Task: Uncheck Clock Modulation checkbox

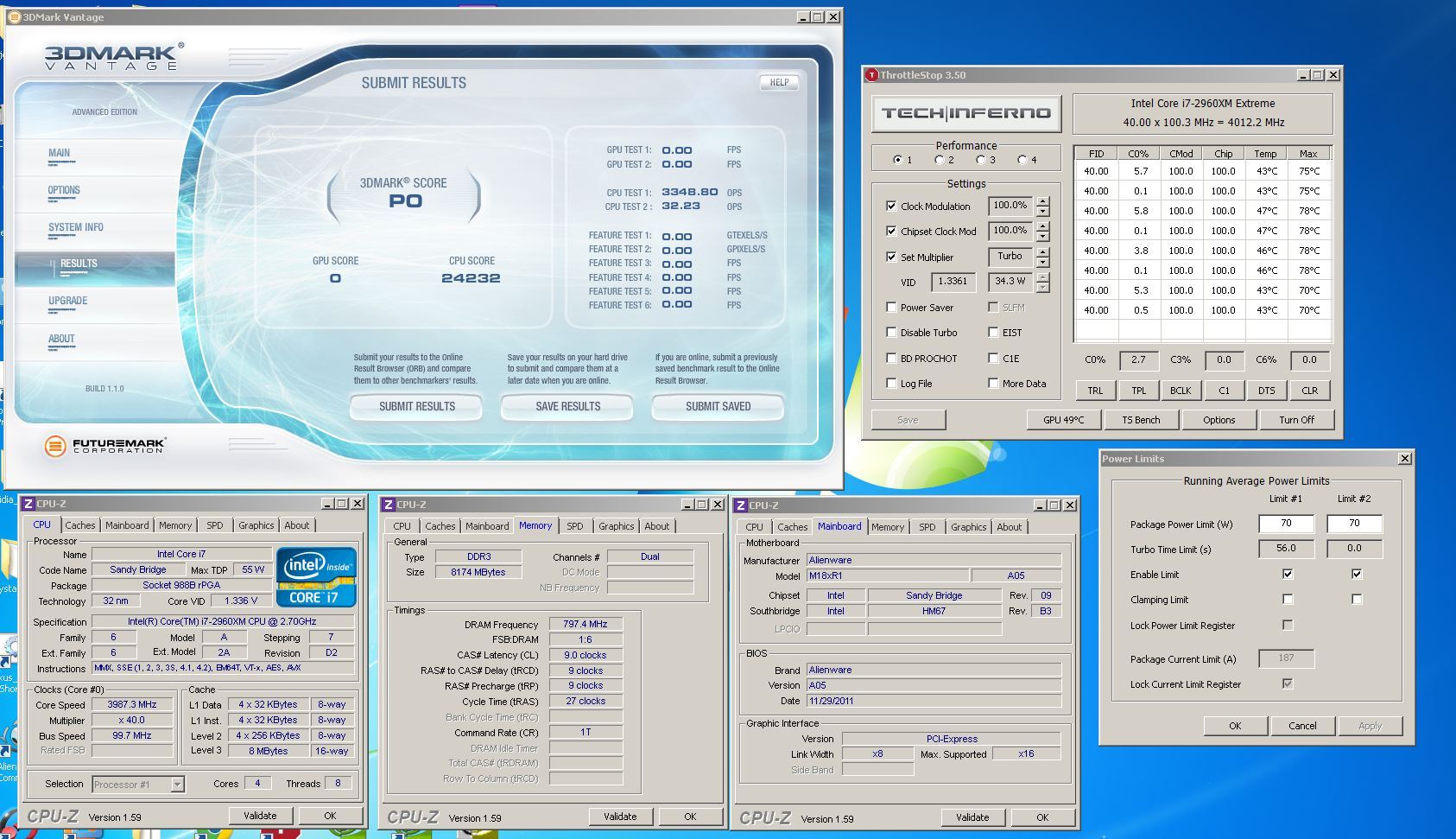Action: pyautogui.click(x=891, y=207)
